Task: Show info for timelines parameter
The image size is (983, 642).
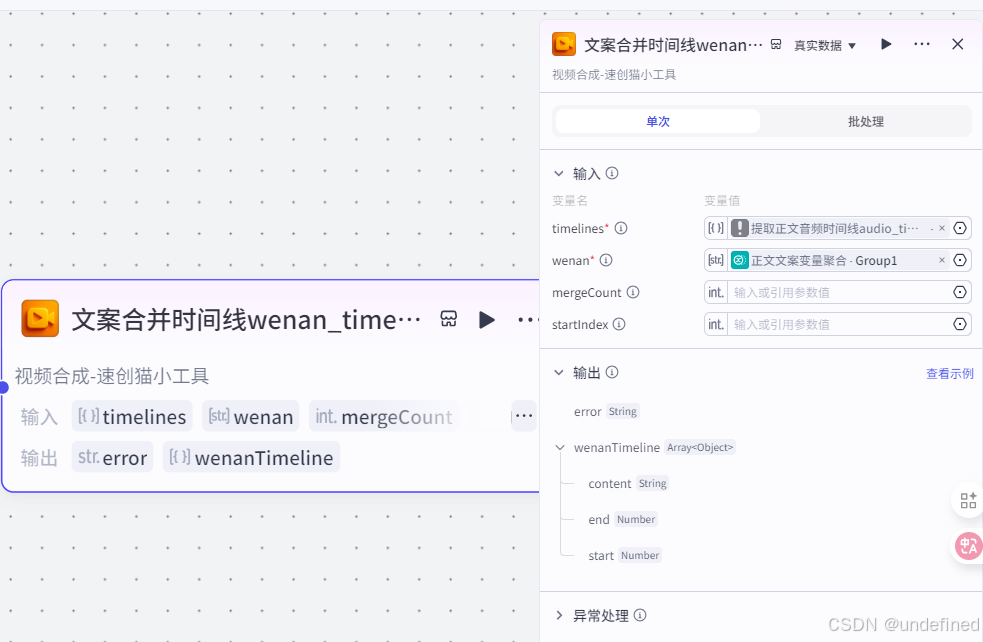Action: coord(621,228)
